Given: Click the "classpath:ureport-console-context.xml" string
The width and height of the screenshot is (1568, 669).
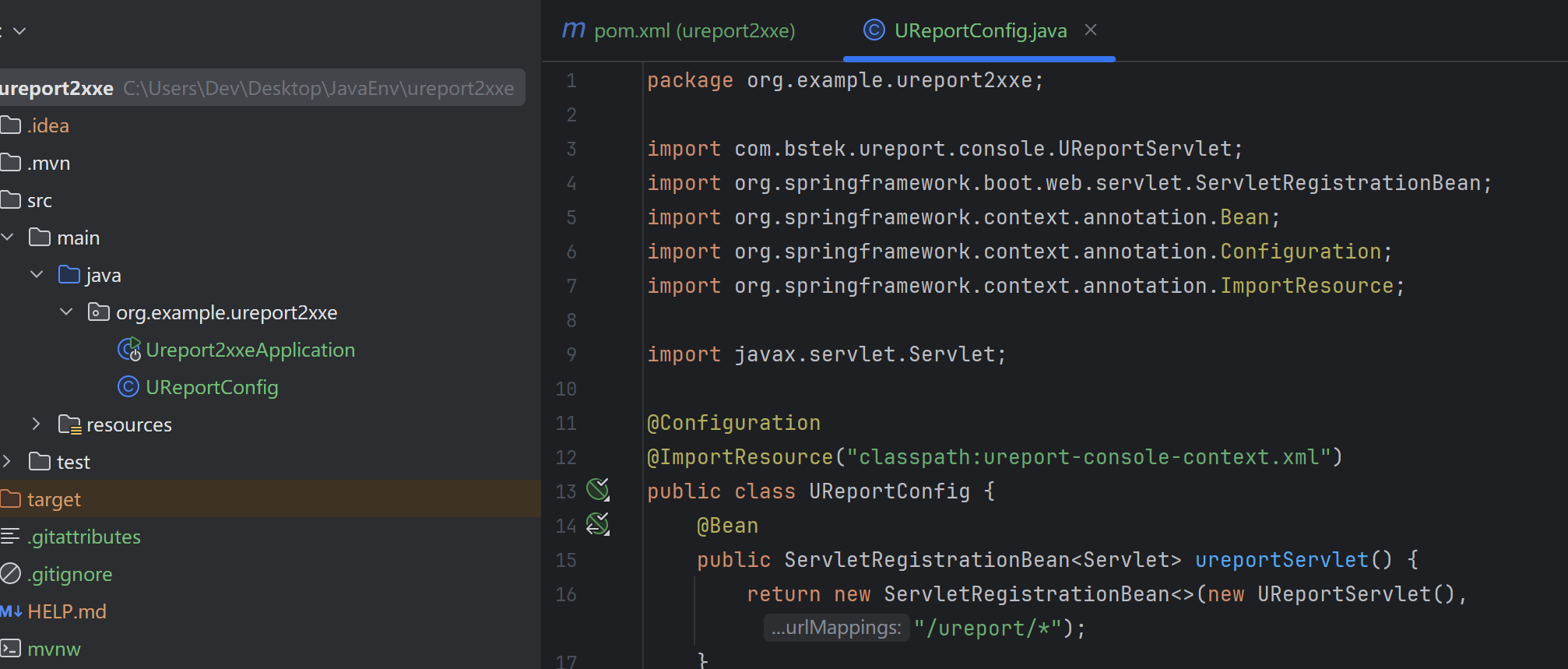Looking at the screenshot, I should pos(1088,457).
